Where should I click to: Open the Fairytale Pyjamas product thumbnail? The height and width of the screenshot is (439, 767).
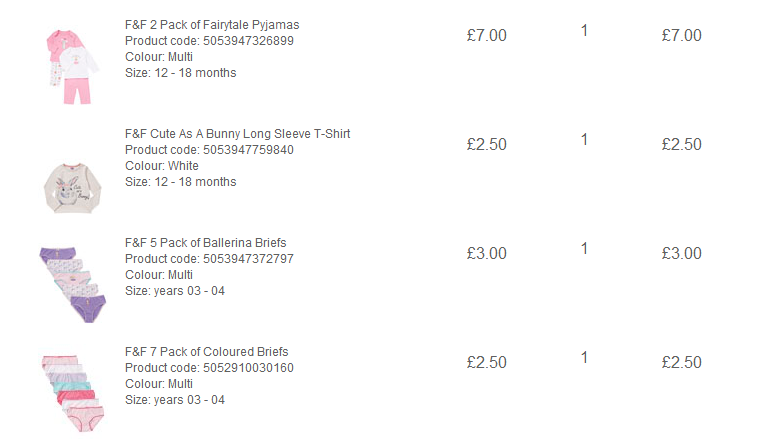(73, 67)
